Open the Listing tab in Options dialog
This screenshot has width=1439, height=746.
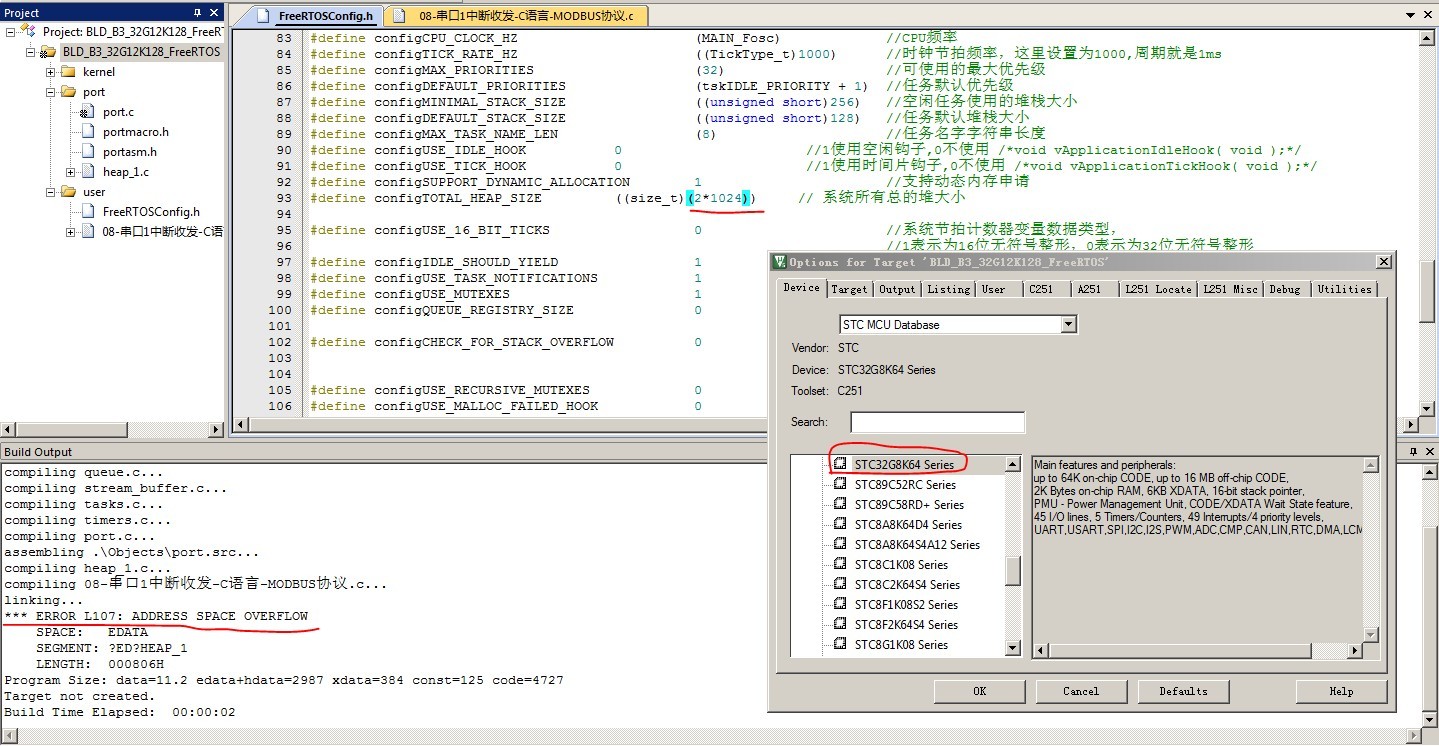pos(948,289)
